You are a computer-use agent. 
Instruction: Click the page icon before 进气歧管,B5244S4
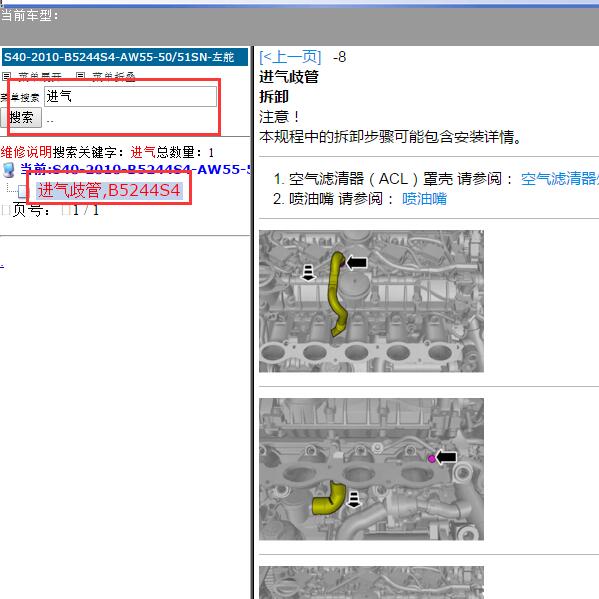[23, 191]
